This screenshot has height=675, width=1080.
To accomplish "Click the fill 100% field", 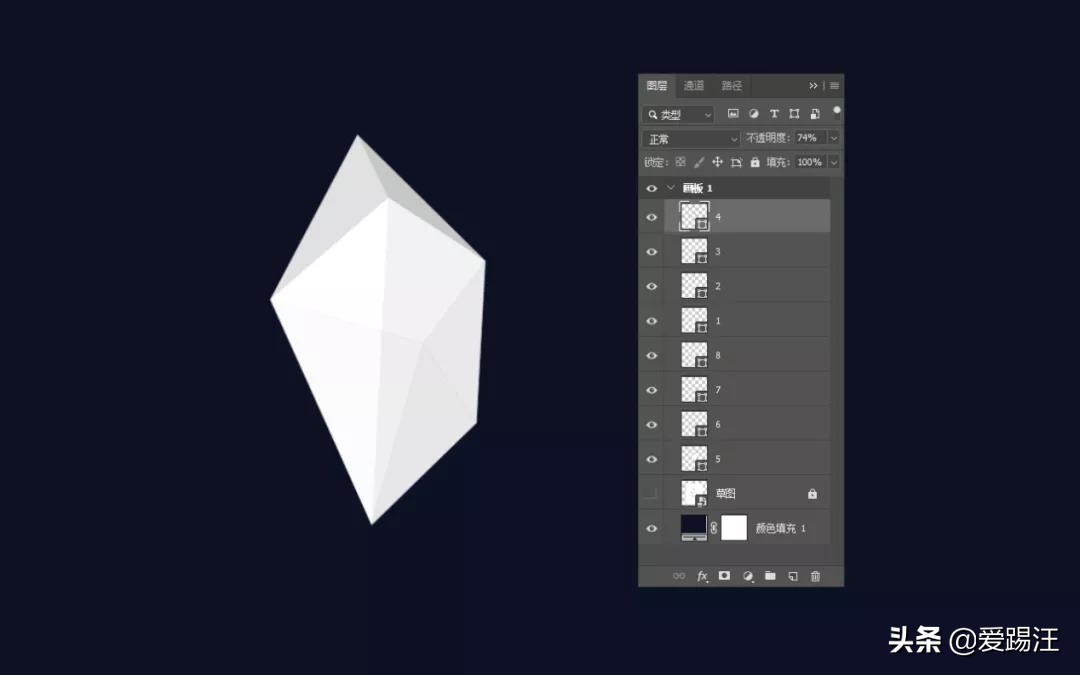I will (811, 163).
